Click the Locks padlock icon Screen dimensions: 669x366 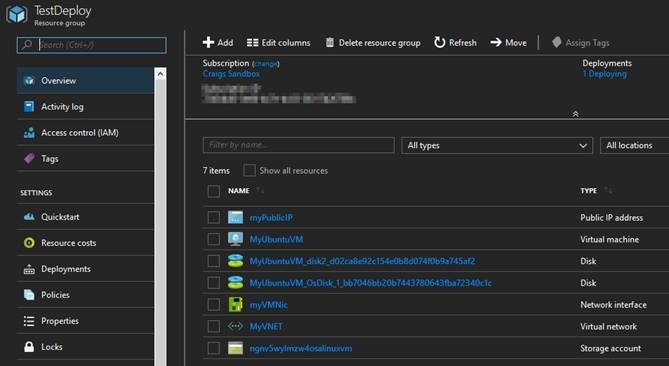pos(29,347)
